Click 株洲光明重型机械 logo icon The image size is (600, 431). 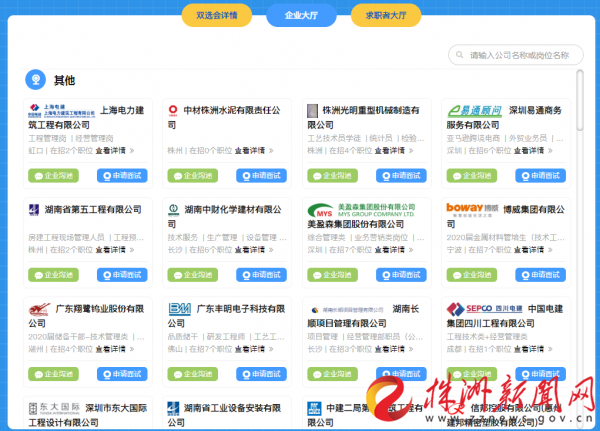(x=313, y=111)
